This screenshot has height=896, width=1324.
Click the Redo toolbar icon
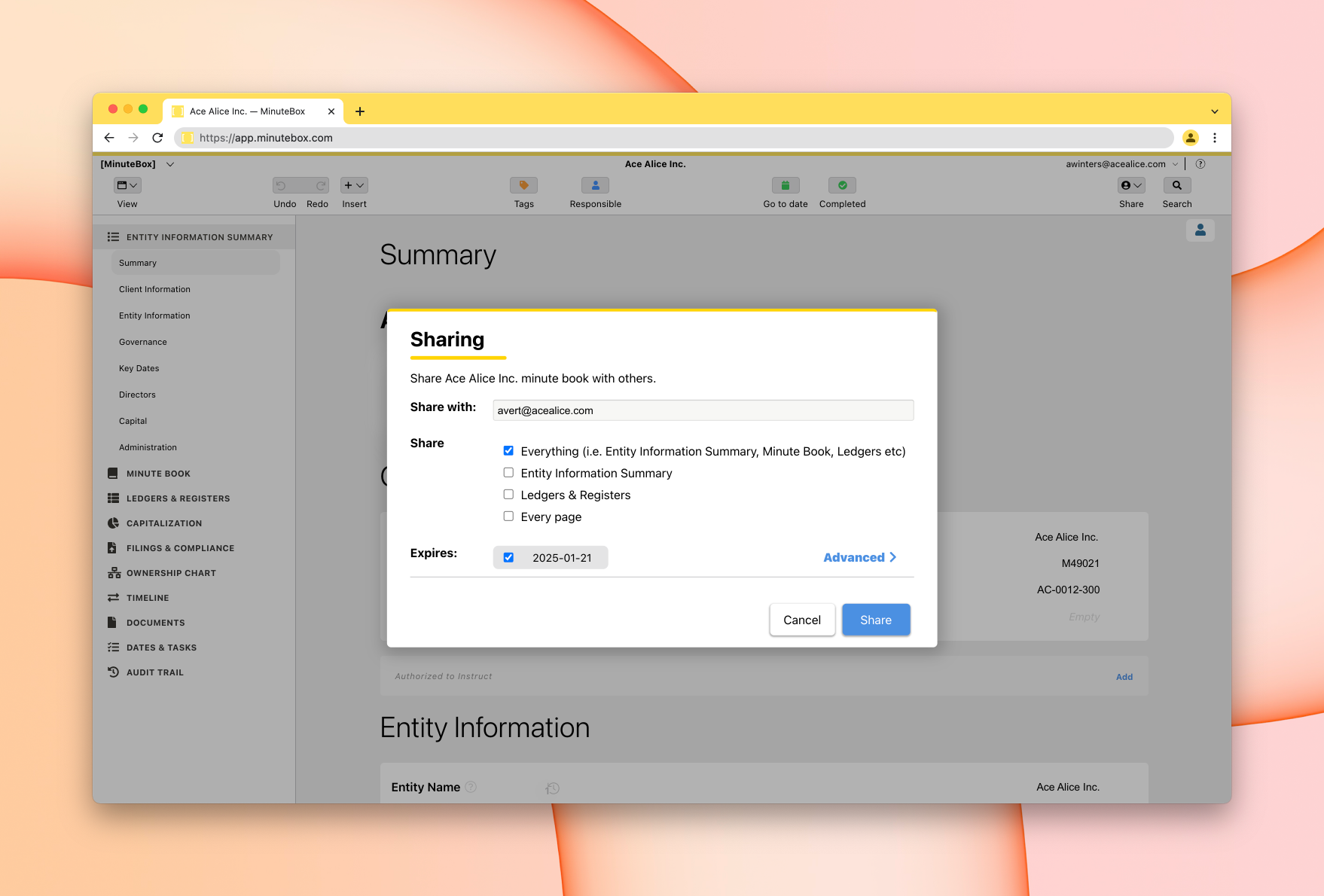click(320, 185)
